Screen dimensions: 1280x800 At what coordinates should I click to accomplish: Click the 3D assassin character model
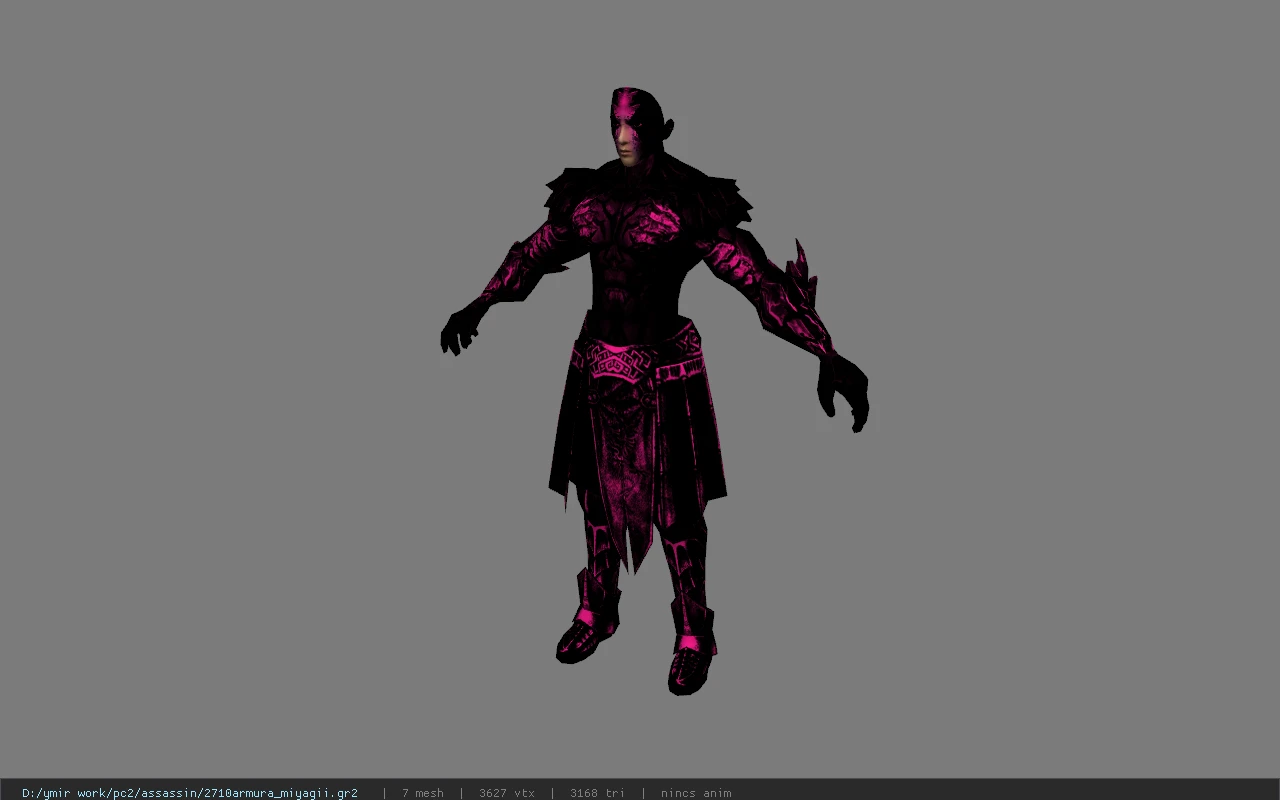pos(654,391)
